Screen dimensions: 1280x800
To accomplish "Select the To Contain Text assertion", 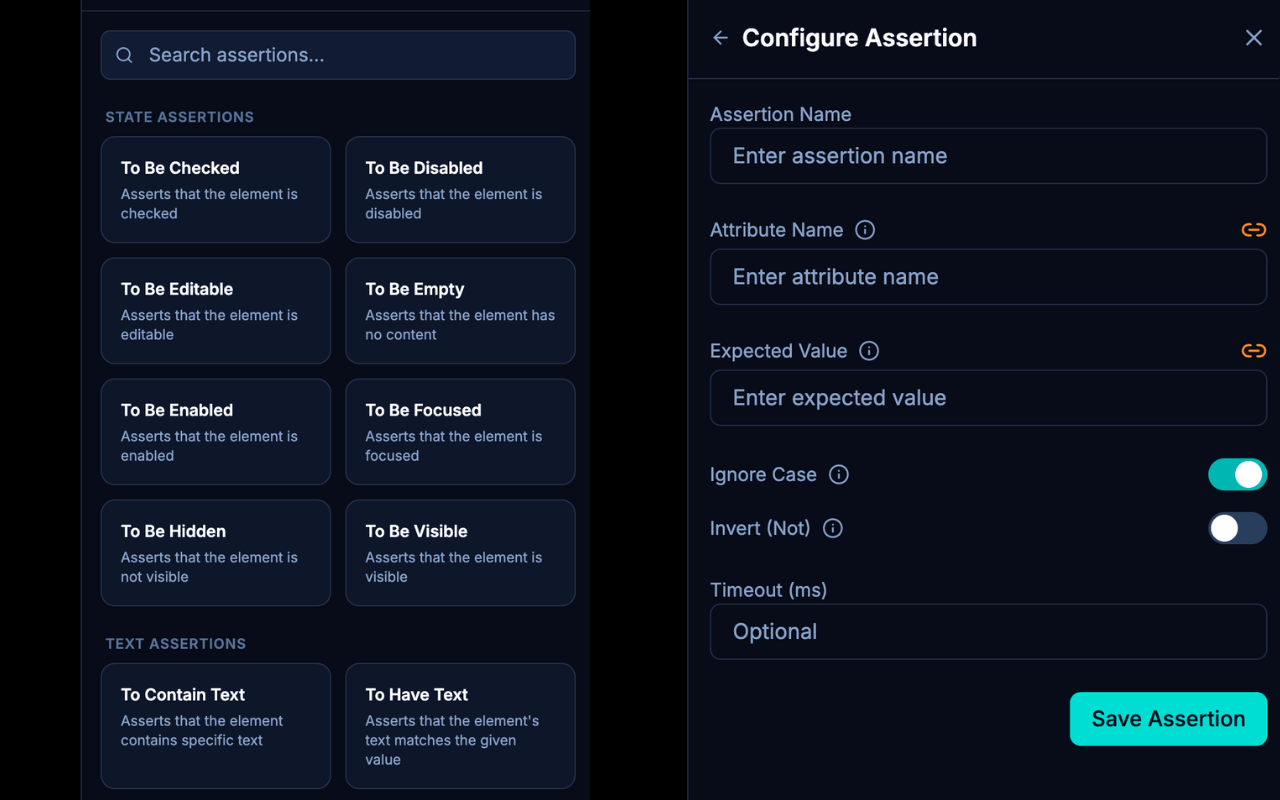I will pos(215,725).
